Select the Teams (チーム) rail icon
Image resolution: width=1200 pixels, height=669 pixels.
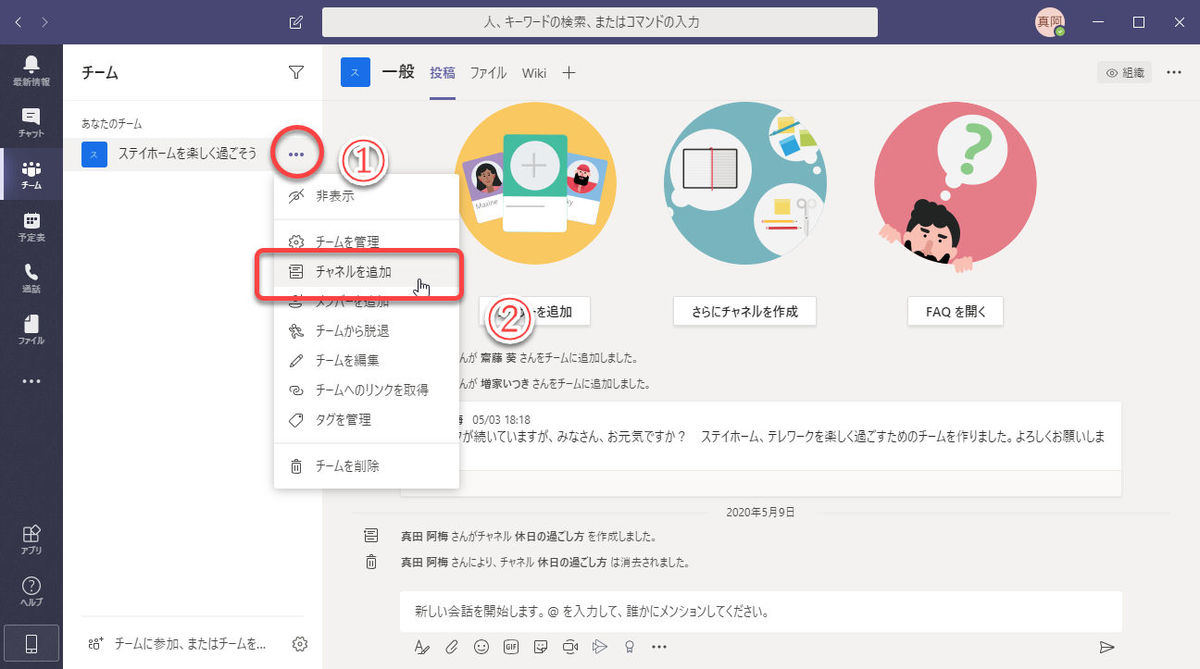31,175
